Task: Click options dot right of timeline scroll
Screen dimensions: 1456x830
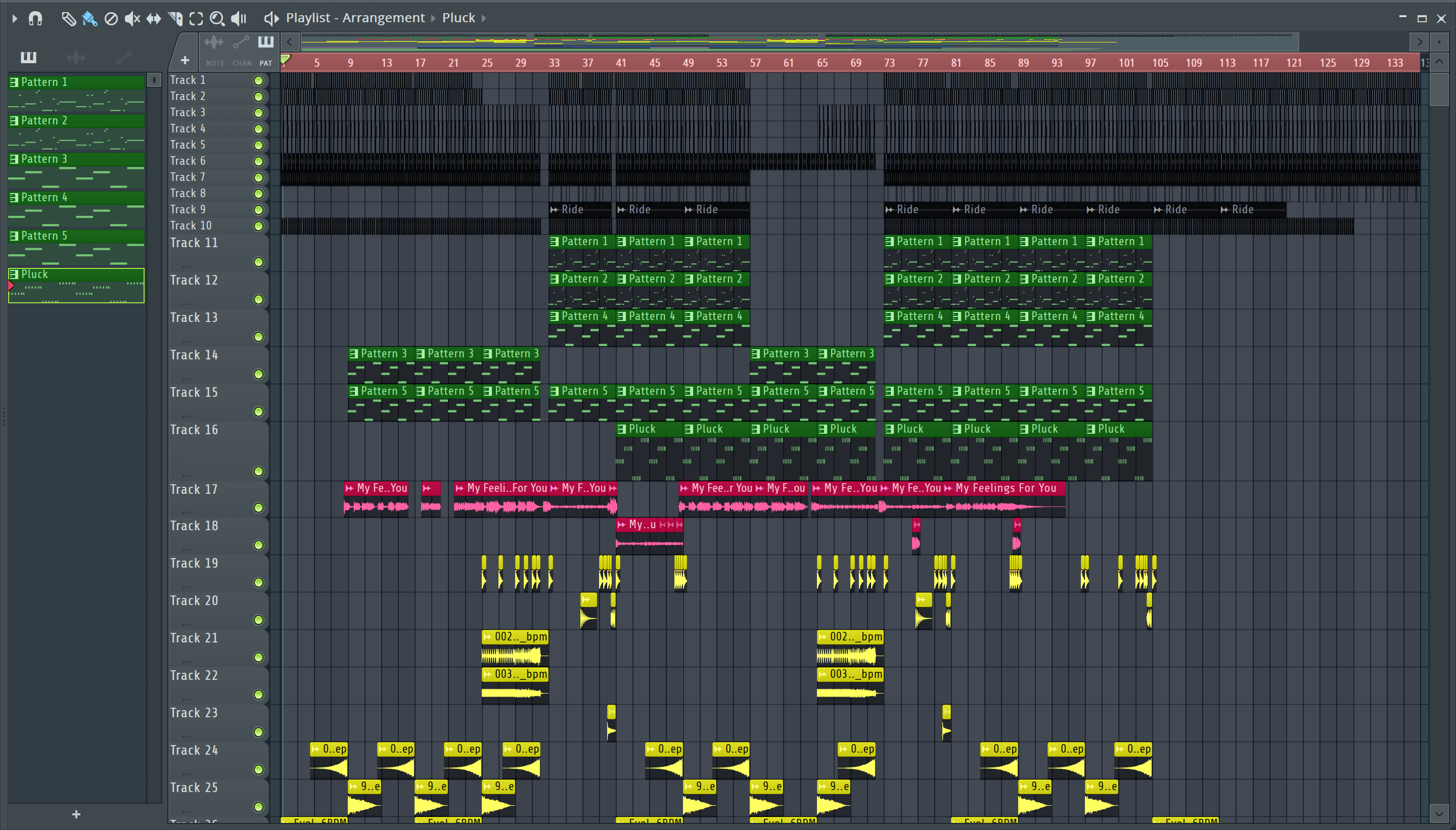Action: pyautogui.click(x=1439, y=41)
